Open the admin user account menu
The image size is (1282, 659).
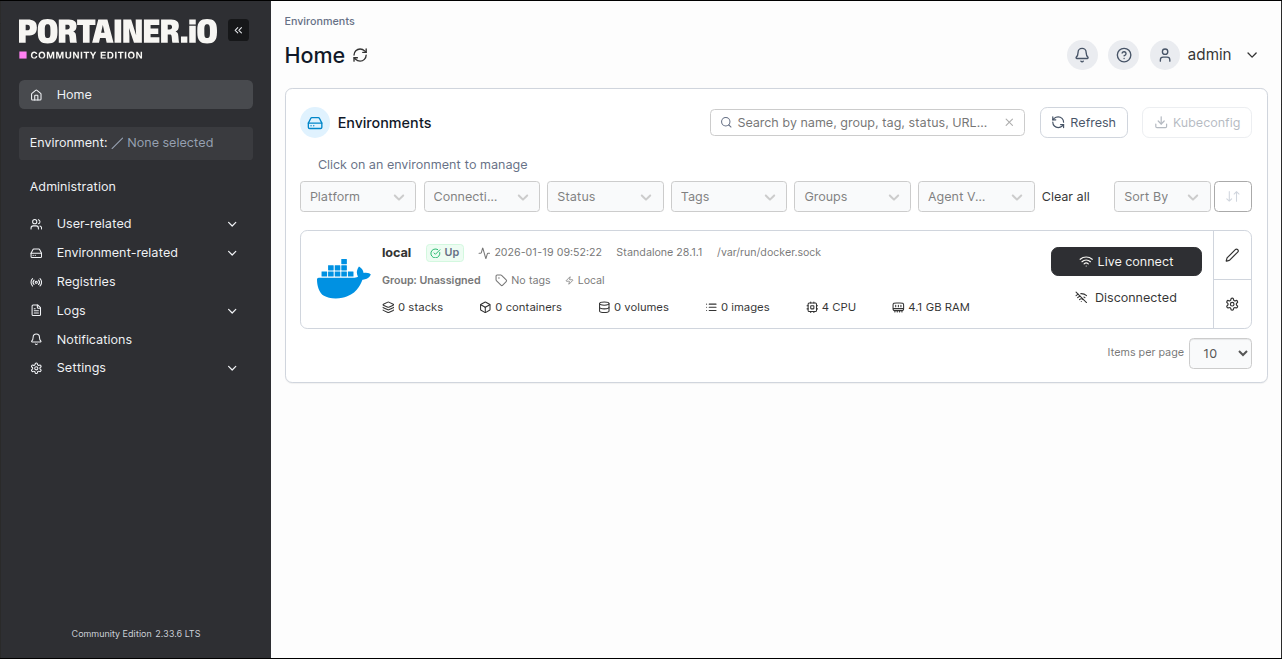tap(1208, 55)
